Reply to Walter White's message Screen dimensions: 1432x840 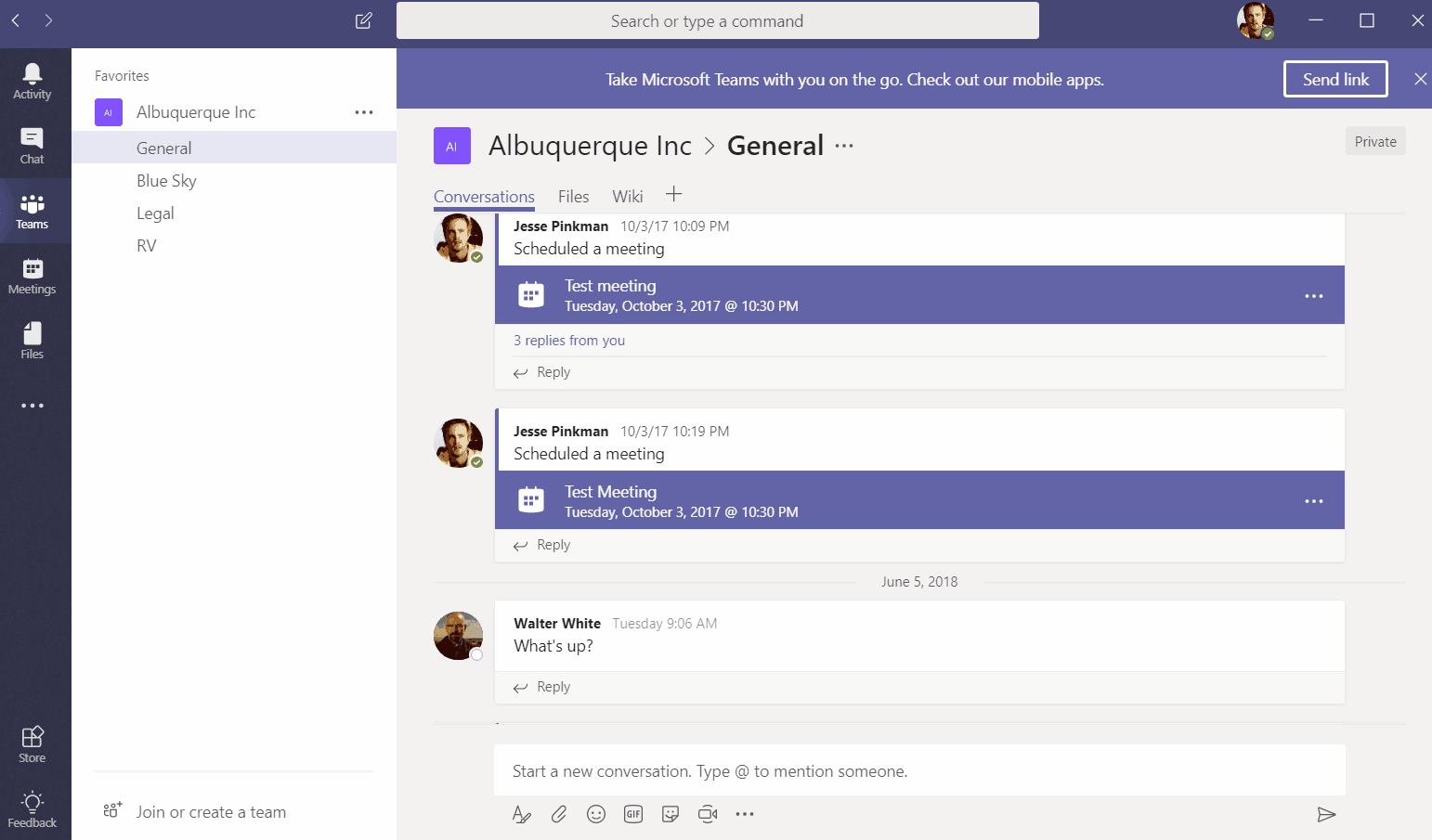542,687
